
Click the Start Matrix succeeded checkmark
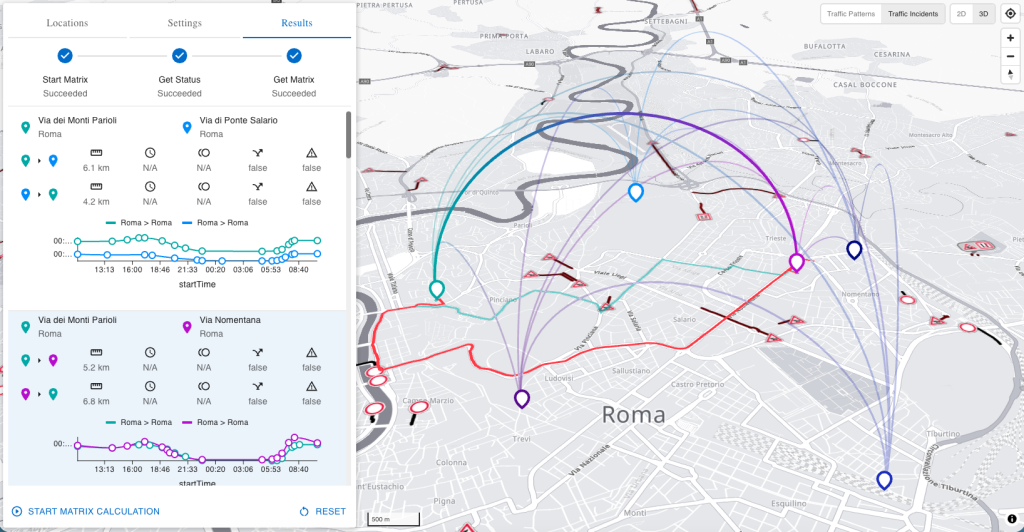pyautogui.click(x=65, y=56)
